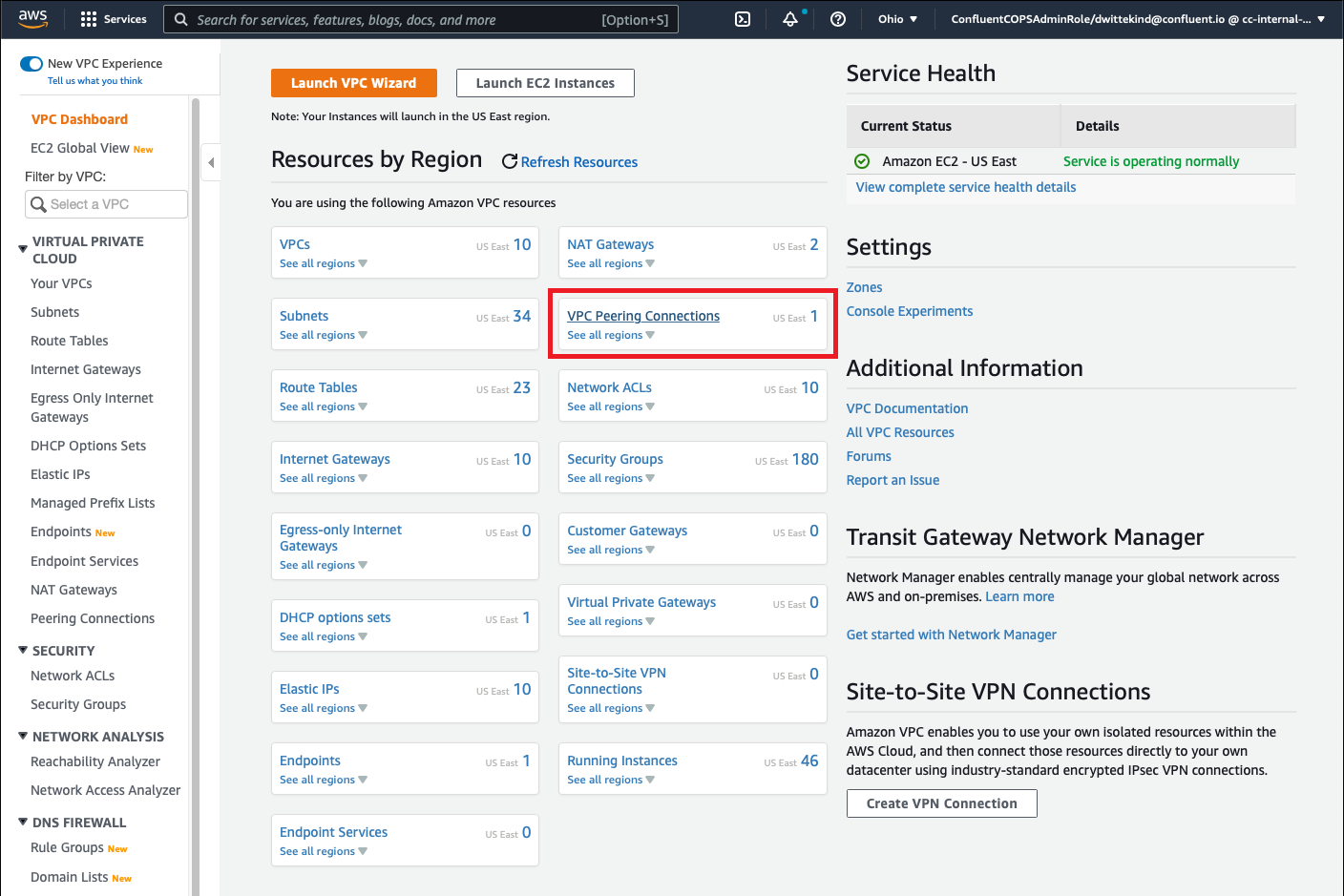The image size is (1344, 896).
Task: Open the help question mark icon
Action: [838, 19]
